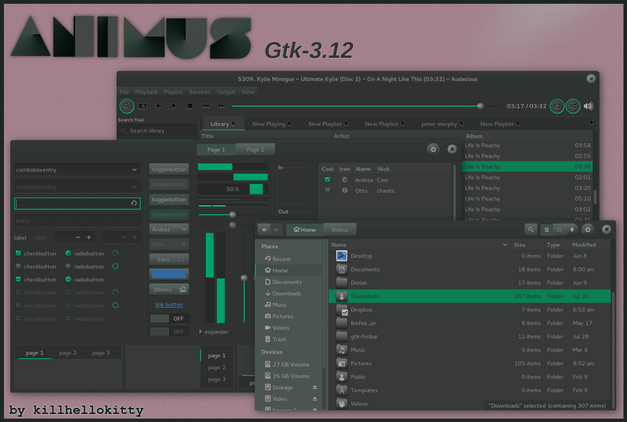Toggle the second unchecked checkbutton
The image size is (627, 422).
click(x=18, y=266)
